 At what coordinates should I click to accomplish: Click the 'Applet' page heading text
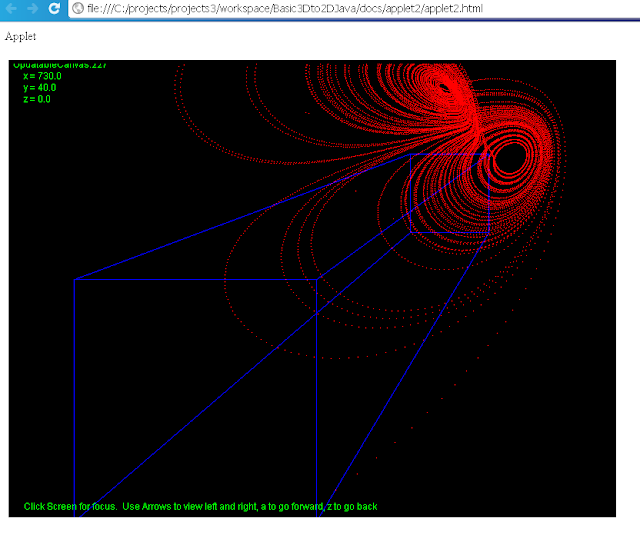[20, 36]
